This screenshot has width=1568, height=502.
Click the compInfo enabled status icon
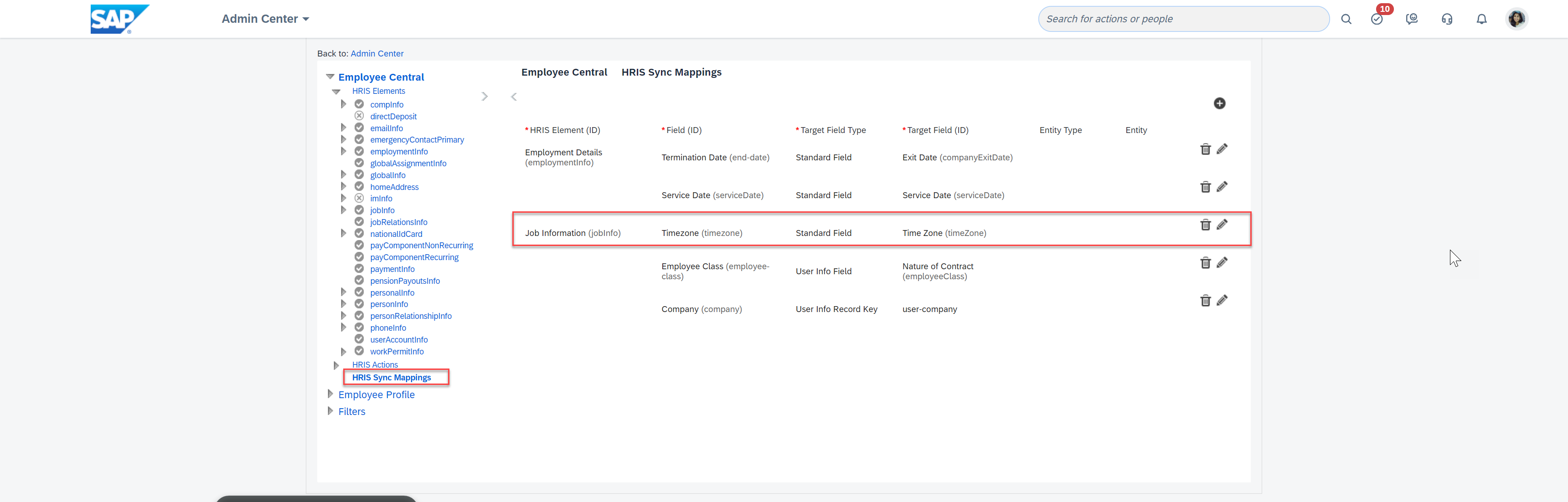(x=359, y=104)
